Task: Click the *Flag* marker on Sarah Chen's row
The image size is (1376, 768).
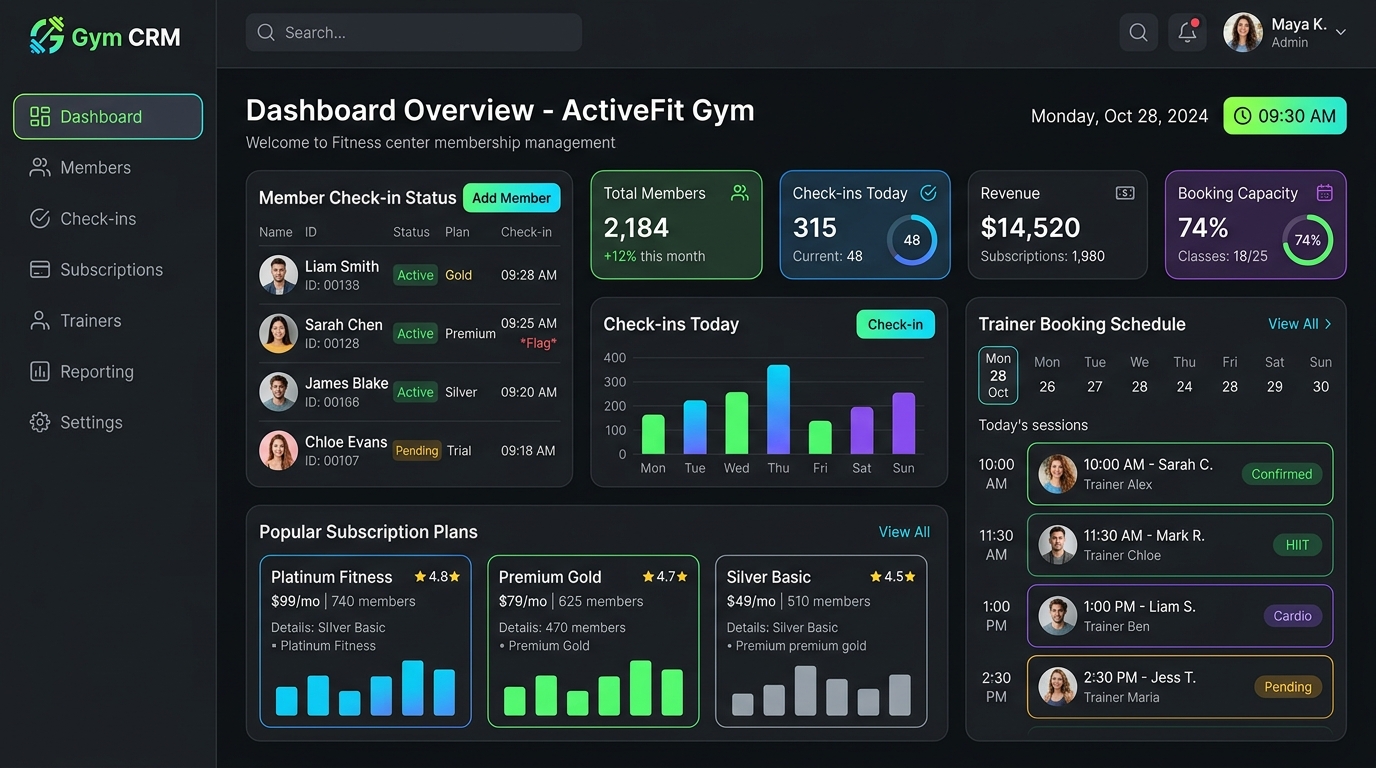Action: (538, 343)
